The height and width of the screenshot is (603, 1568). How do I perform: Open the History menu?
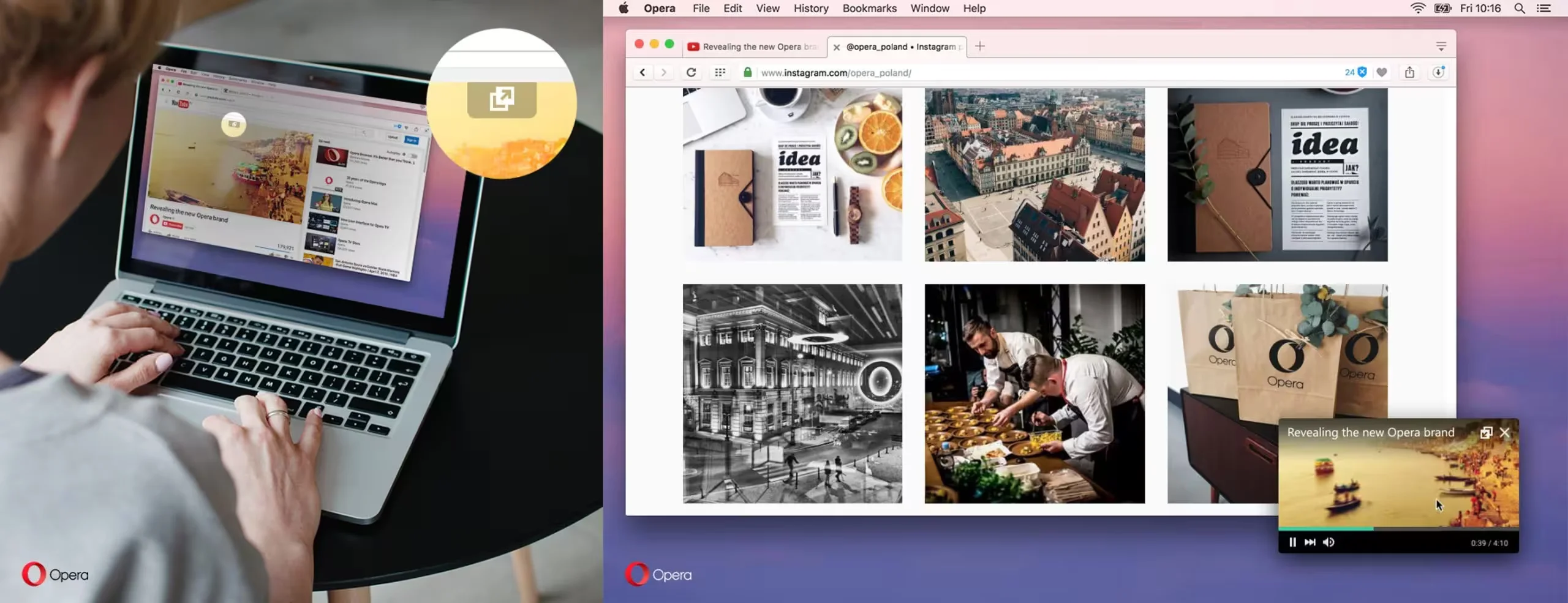click(810, 9)
